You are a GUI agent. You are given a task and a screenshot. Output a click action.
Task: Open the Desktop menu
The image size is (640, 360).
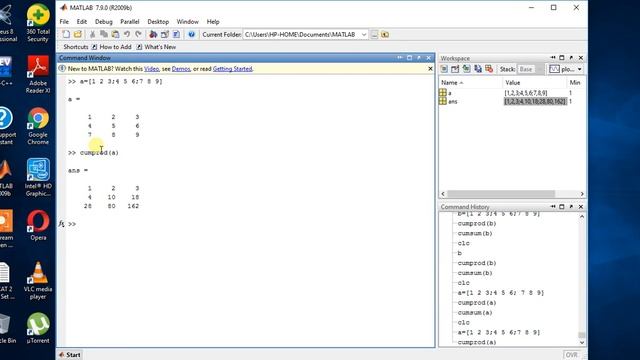(x=158, y=22)
